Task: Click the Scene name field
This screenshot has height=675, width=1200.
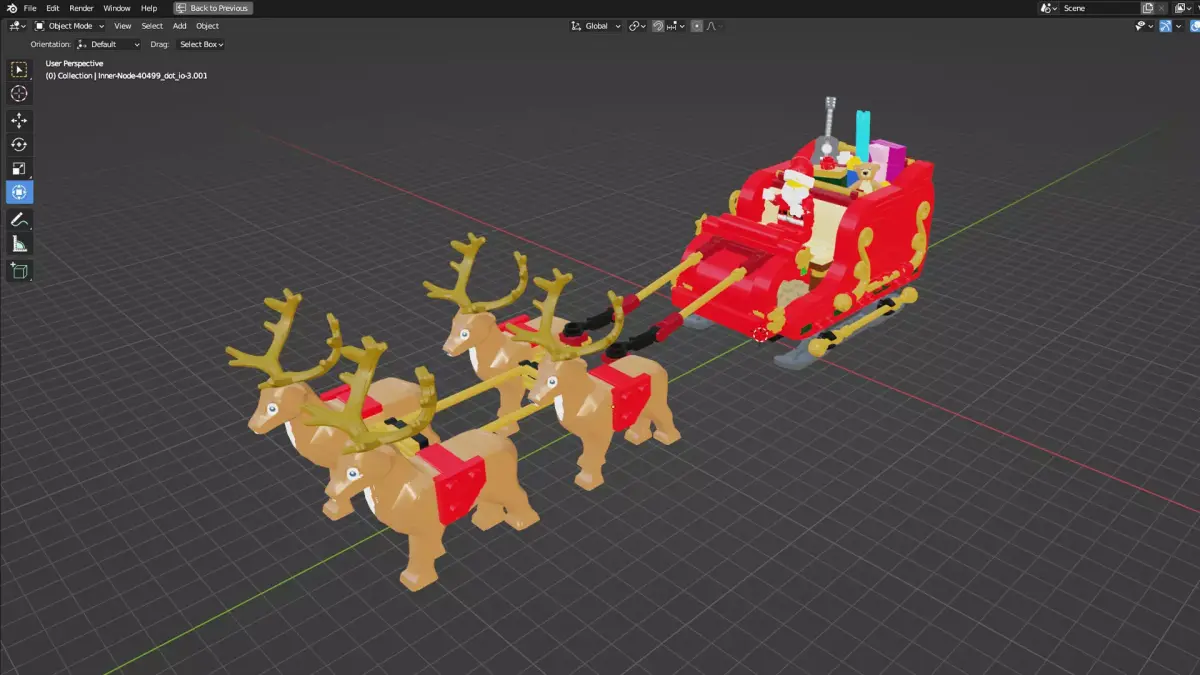Action: pos(1099,8)
